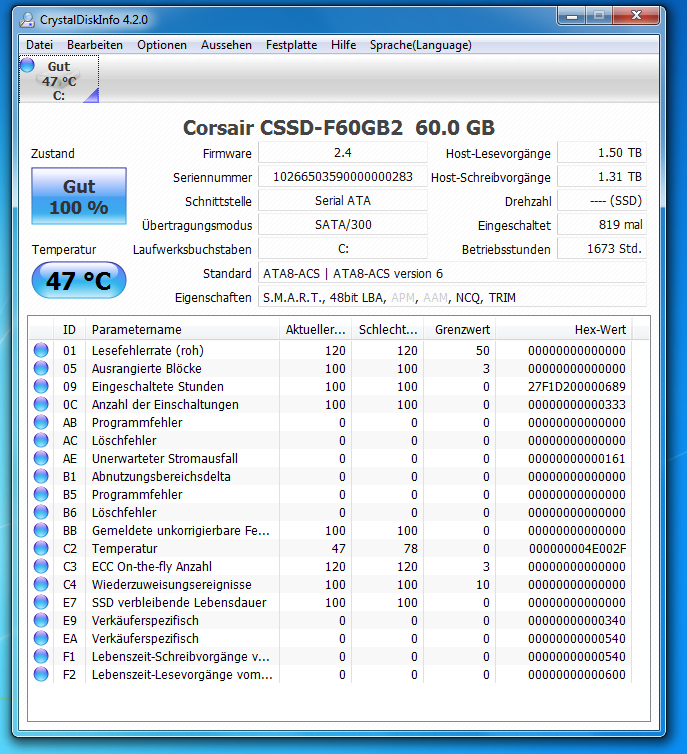The image size is (687, 754).
Task: Minimize the CrystalDiskInfo window
Action: 572,16
